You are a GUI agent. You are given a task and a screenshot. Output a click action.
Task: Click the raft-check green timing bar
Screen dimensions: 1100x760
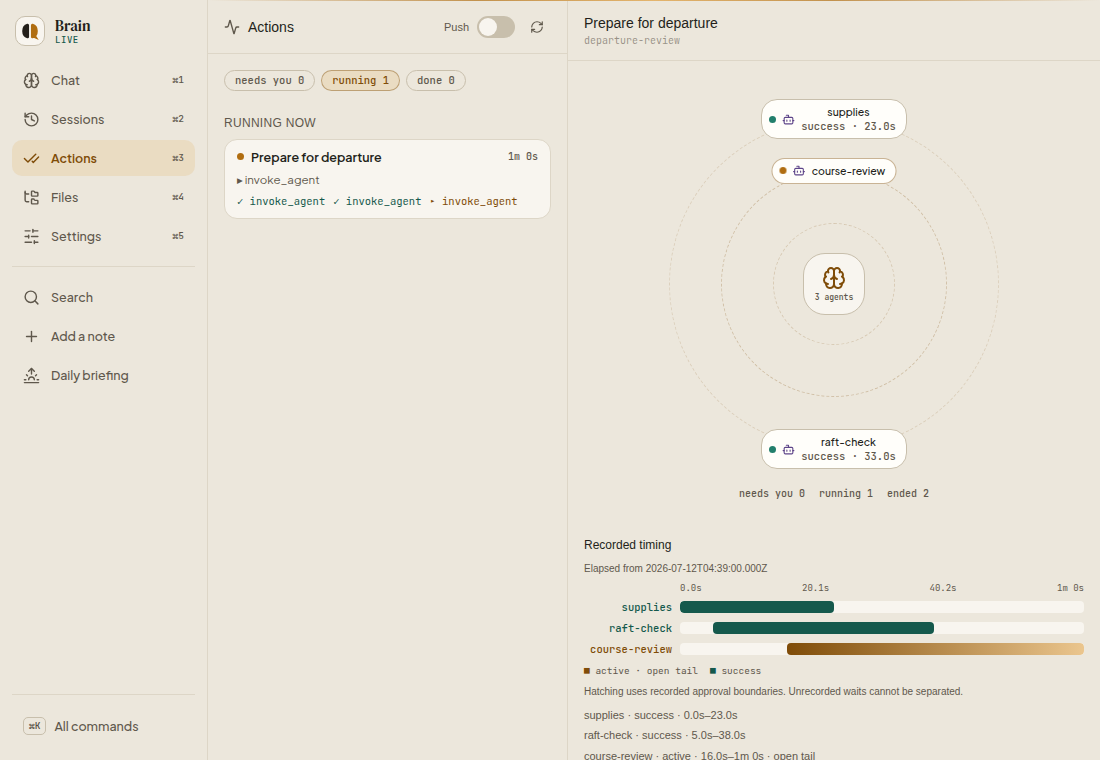click(823, 628)
